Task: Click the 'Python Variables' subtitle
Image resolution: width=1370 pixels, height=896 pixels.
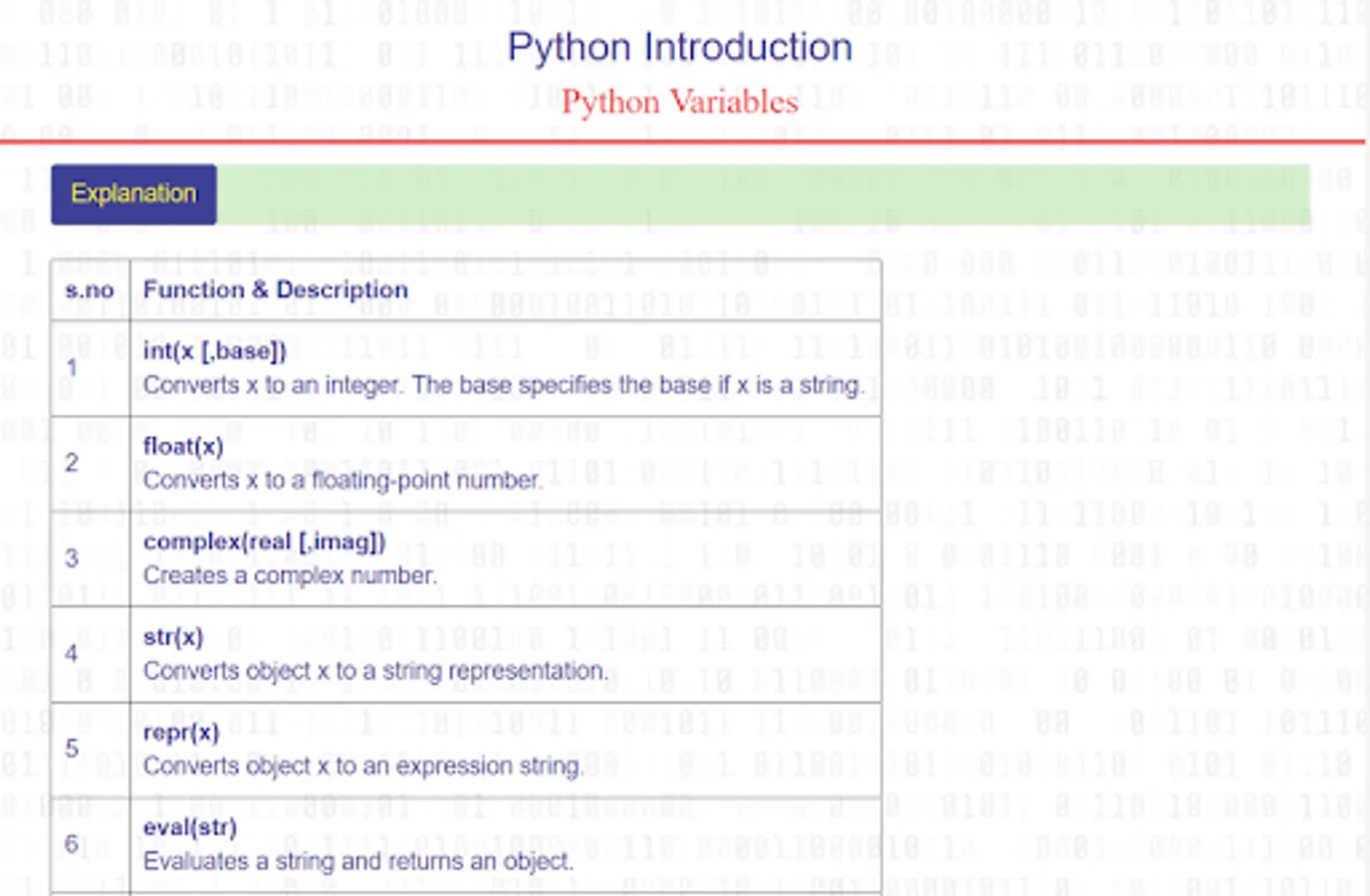Action: pos(680,102)
